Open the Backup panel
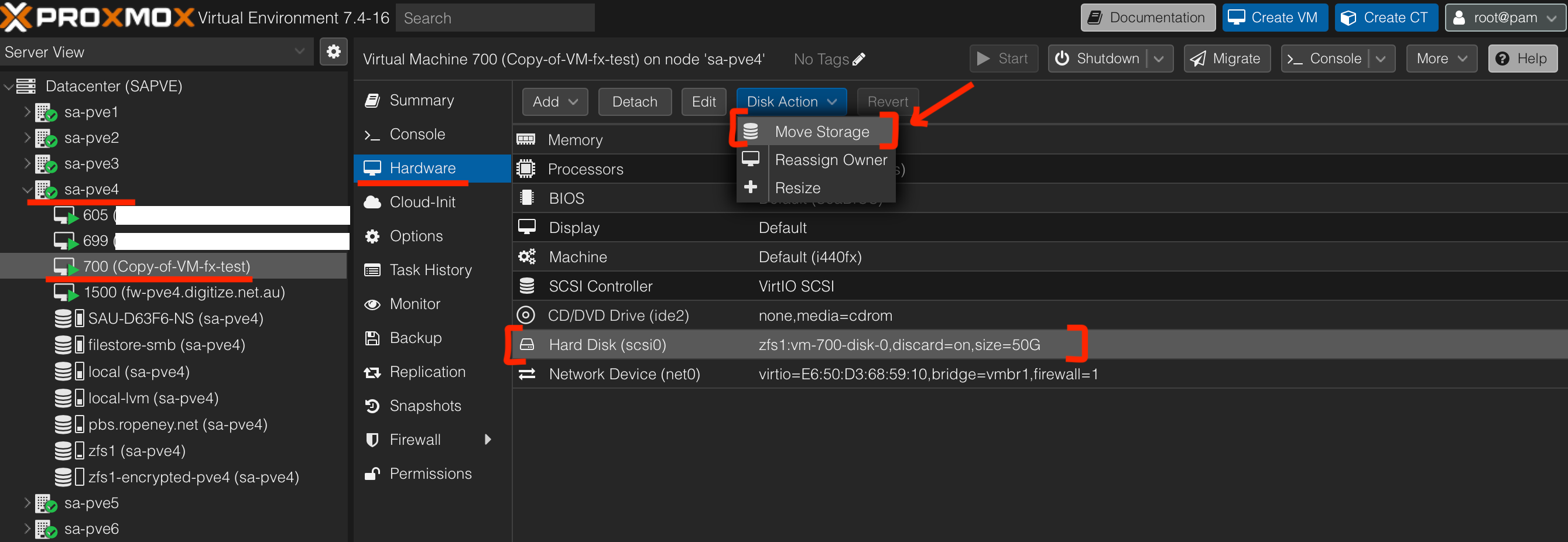 click(415, 338)
